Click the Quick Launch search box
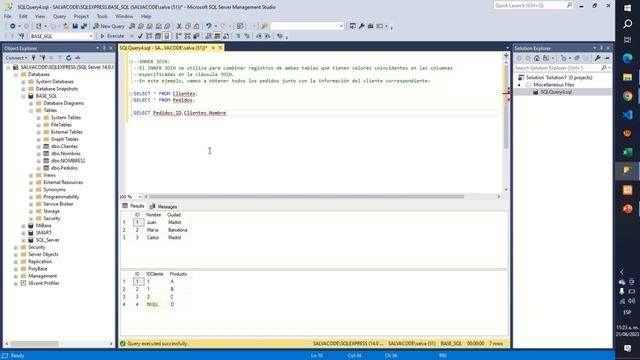Screen dimensions: 640x360 coord(533,5)
